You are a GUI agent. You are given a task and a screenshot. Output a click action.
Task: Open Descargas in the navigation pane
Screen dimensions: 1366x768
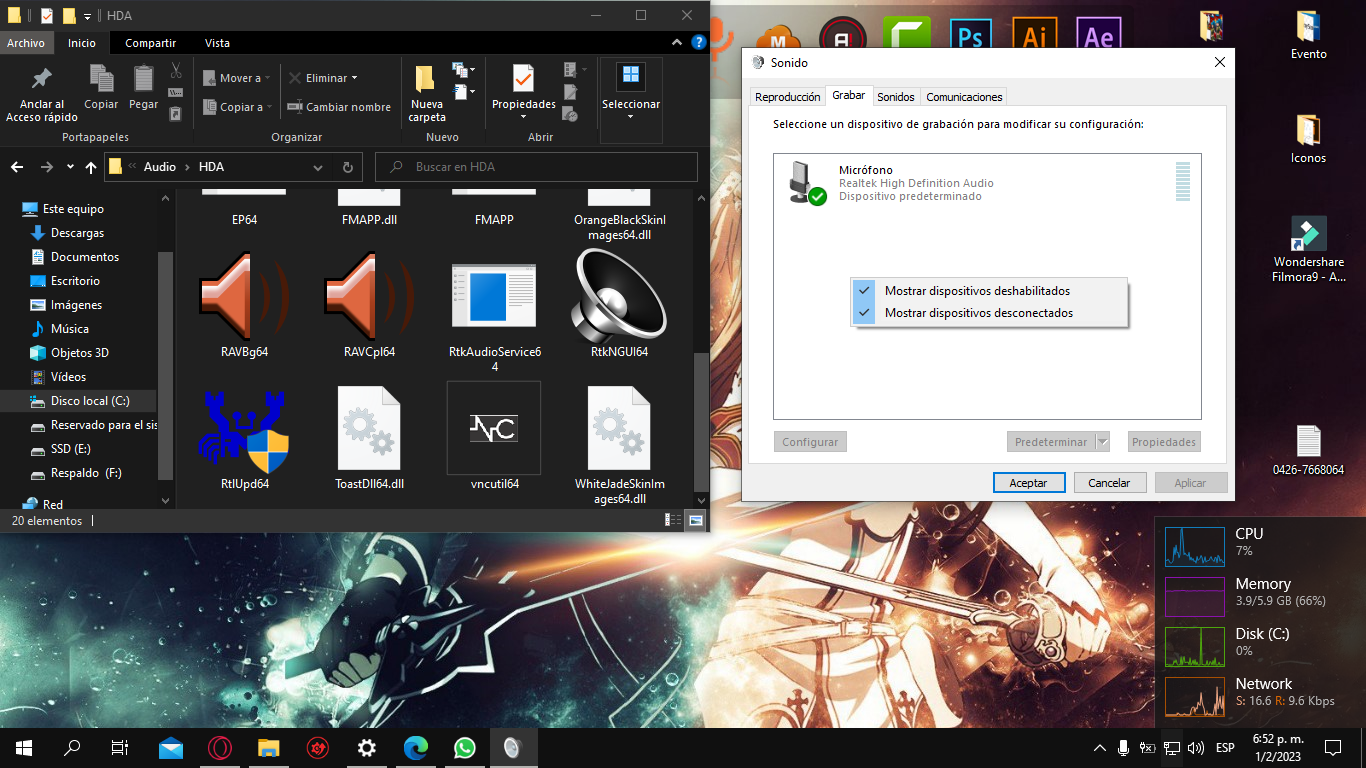[78, 233]
